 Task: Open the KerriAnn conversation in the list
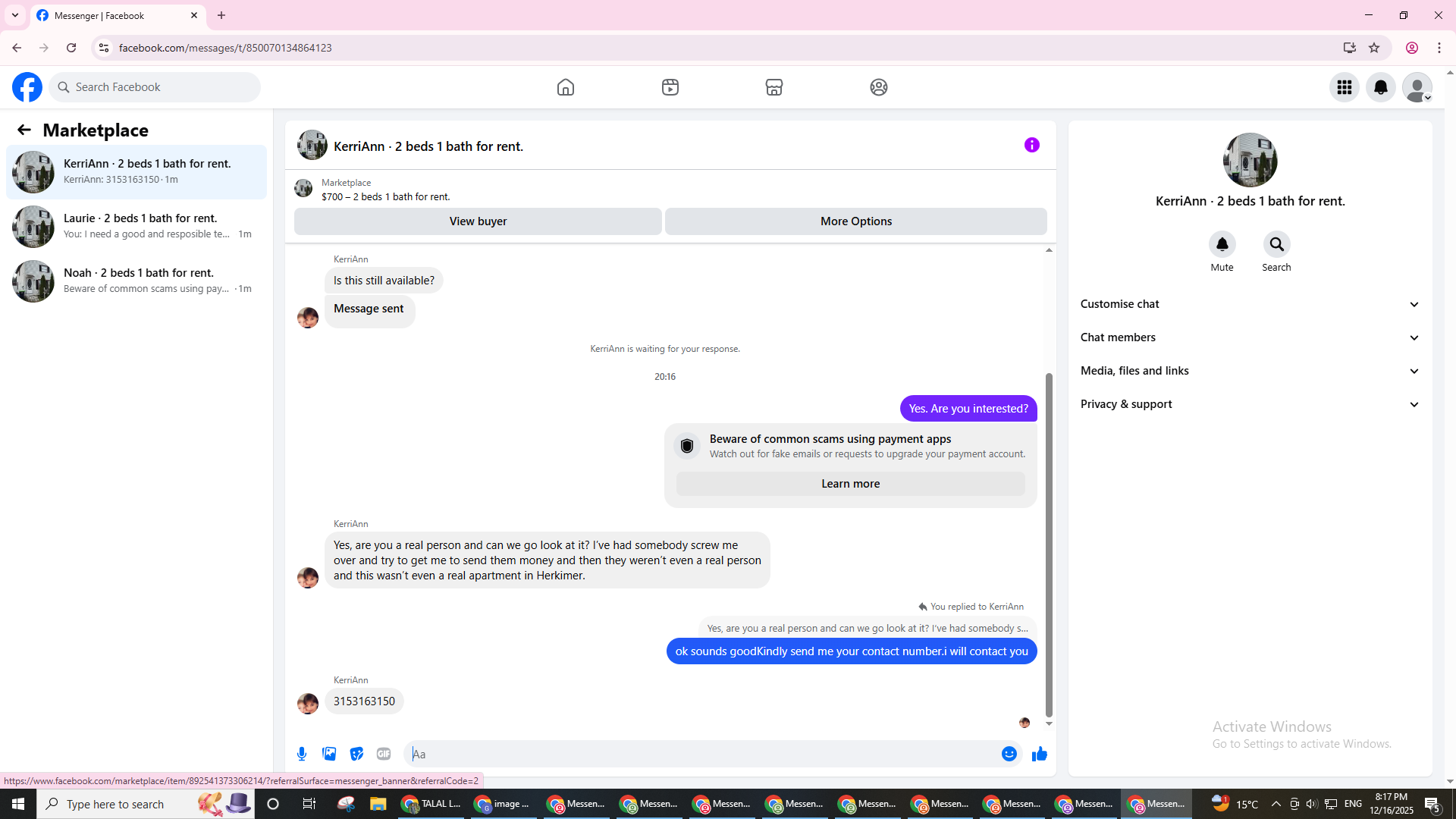[136, 172]
